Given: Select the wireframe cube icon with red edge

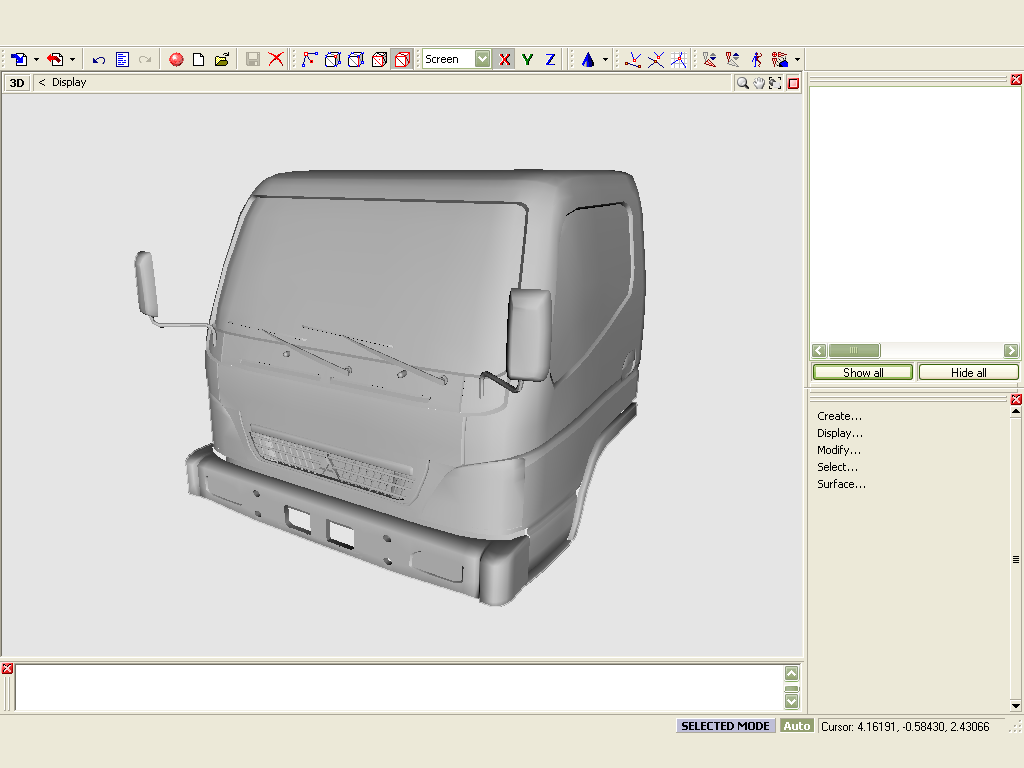Looking at the screenshot, I should [x=356, y=59].
